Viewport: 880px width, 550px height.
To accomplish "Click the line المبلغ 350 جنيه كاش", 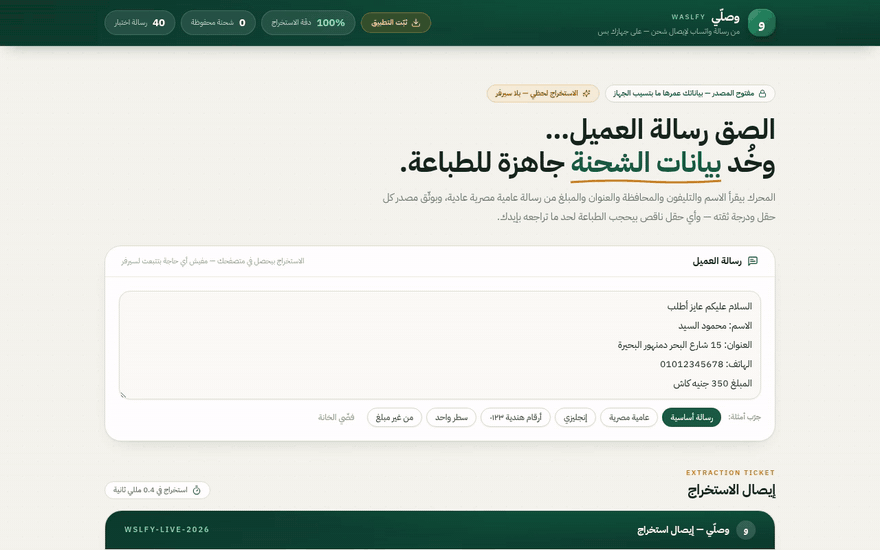I will [x=713, y=384].
